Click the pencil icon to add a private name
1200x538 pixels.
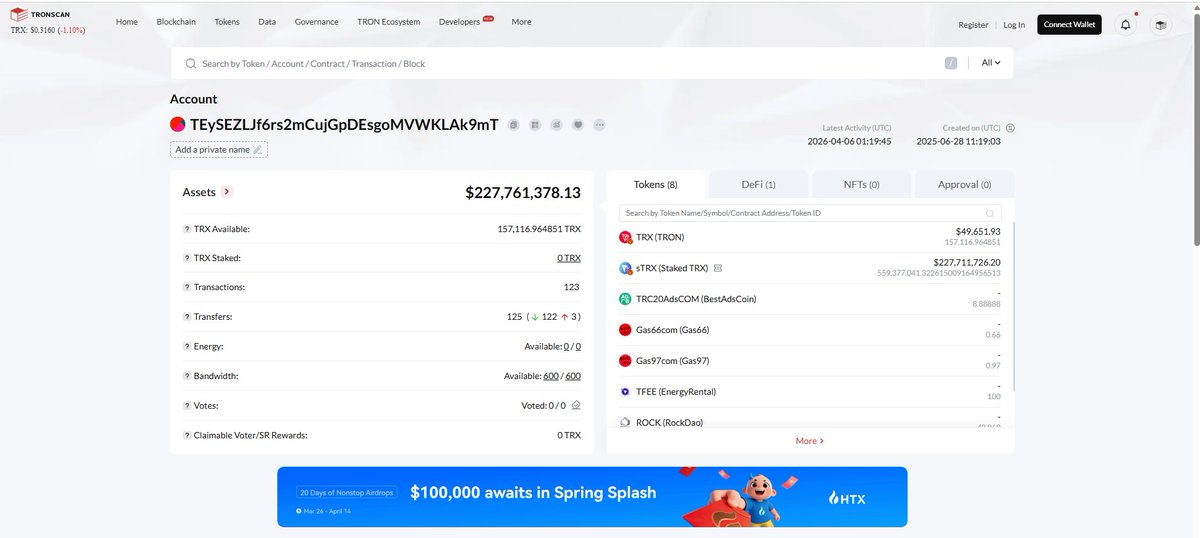pos(257,150)
